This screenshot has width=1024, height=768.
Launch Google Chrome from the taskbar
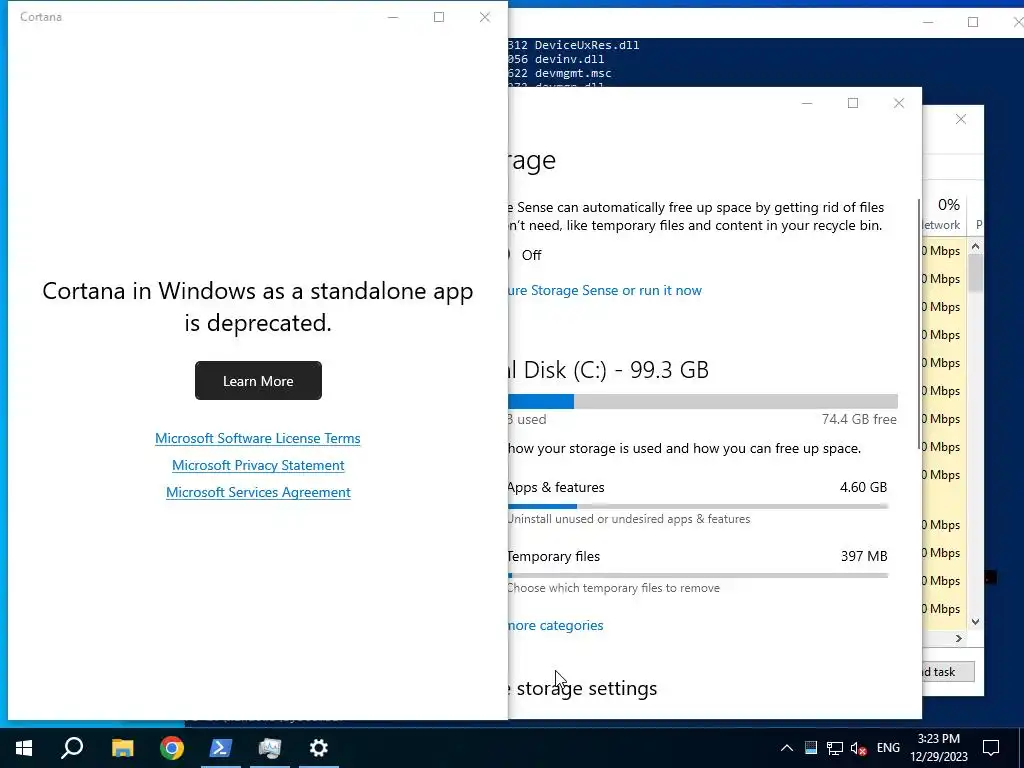click(x=172, y=748)
